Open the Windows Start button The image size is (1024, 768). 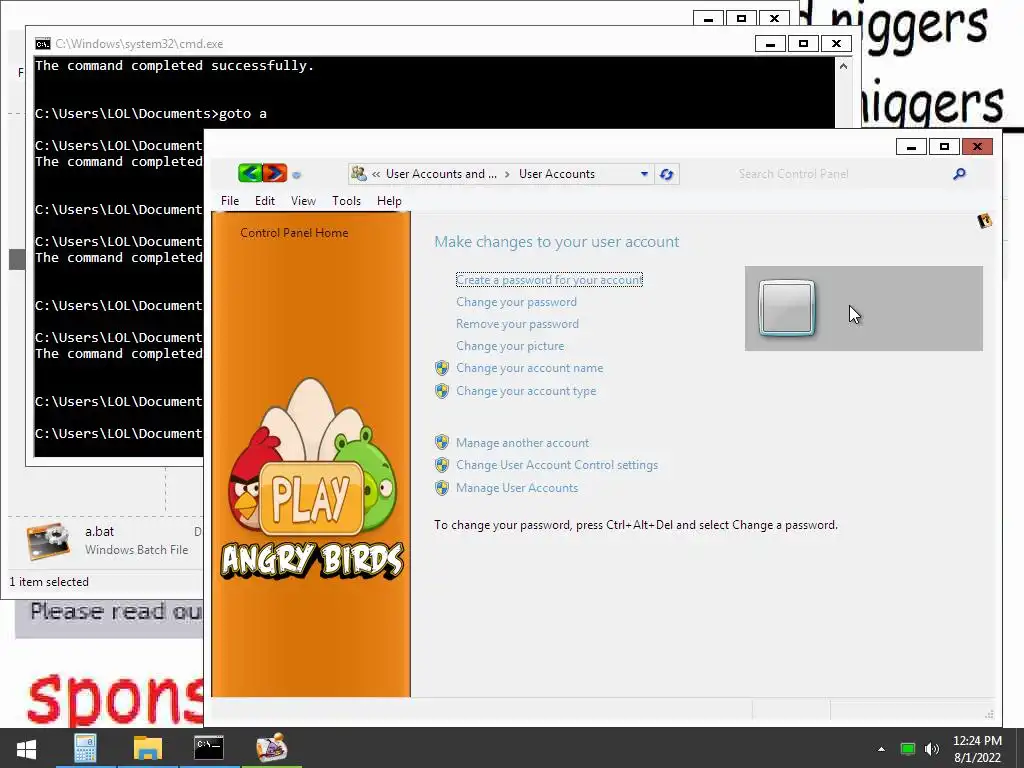point(26,748)
